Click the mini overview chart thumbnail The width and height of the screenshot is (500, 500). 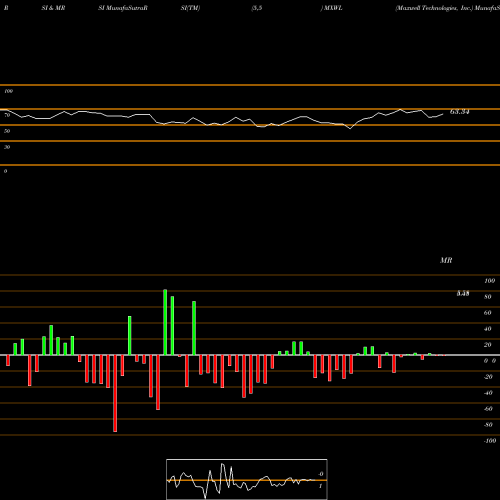[x=247, y=479]
